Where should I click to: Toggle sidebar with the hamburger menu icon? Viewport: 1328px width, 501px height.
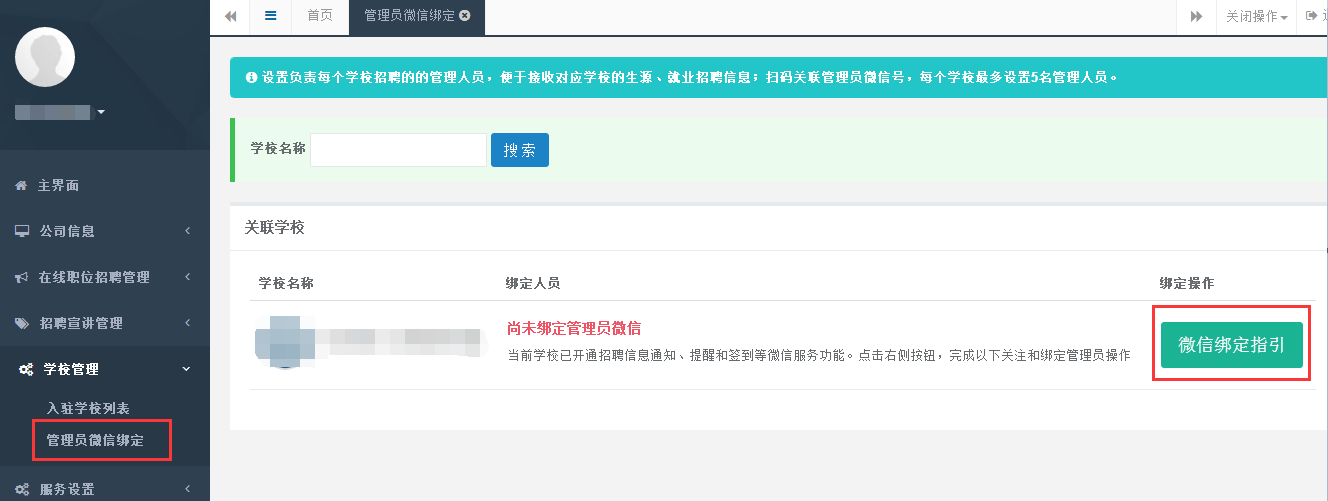click(270, 16)
